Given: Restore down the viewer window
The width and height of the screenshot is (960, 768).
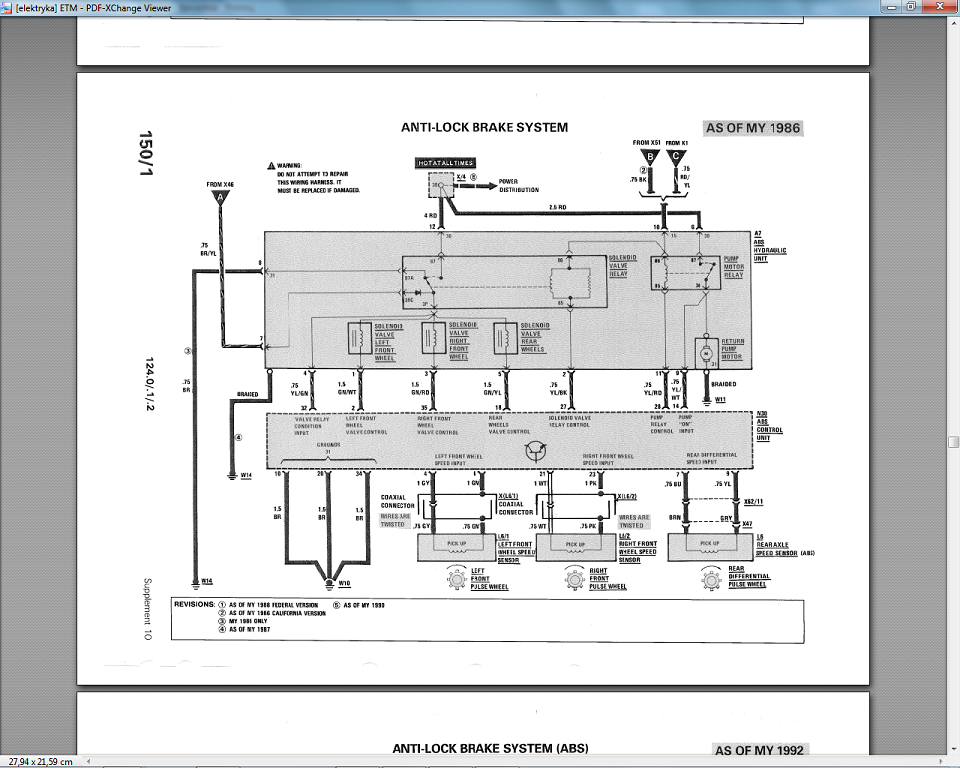Looking at the screenshot, I should tap(910, 6).
